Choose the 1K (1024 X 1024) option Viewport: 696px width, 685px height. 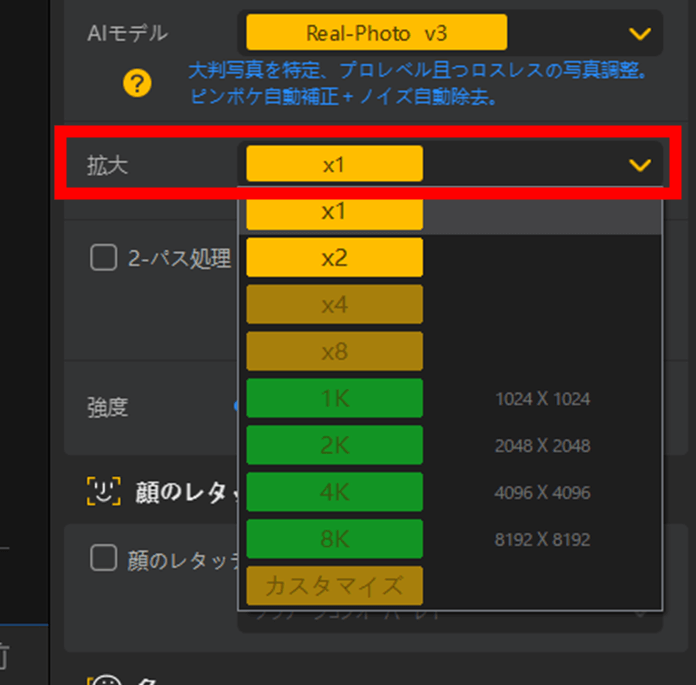click(334, 399)
